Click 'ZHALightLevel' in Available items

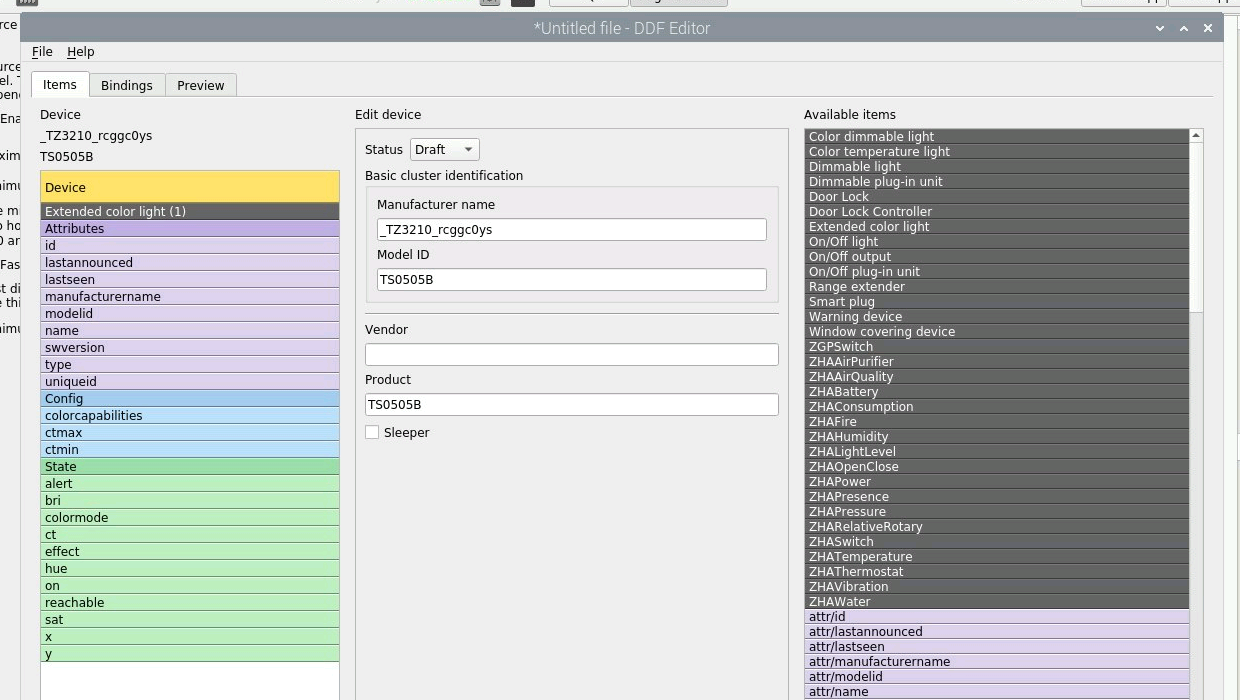tap(997, 452)
